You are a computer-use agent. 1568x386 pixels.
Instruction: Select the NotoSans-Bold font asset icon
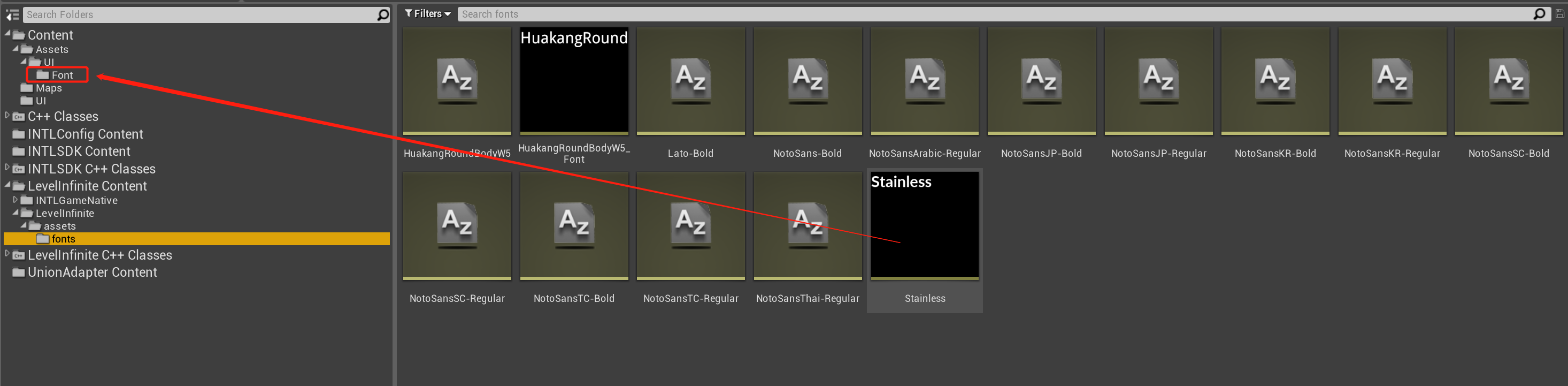(x=807, y=80)
